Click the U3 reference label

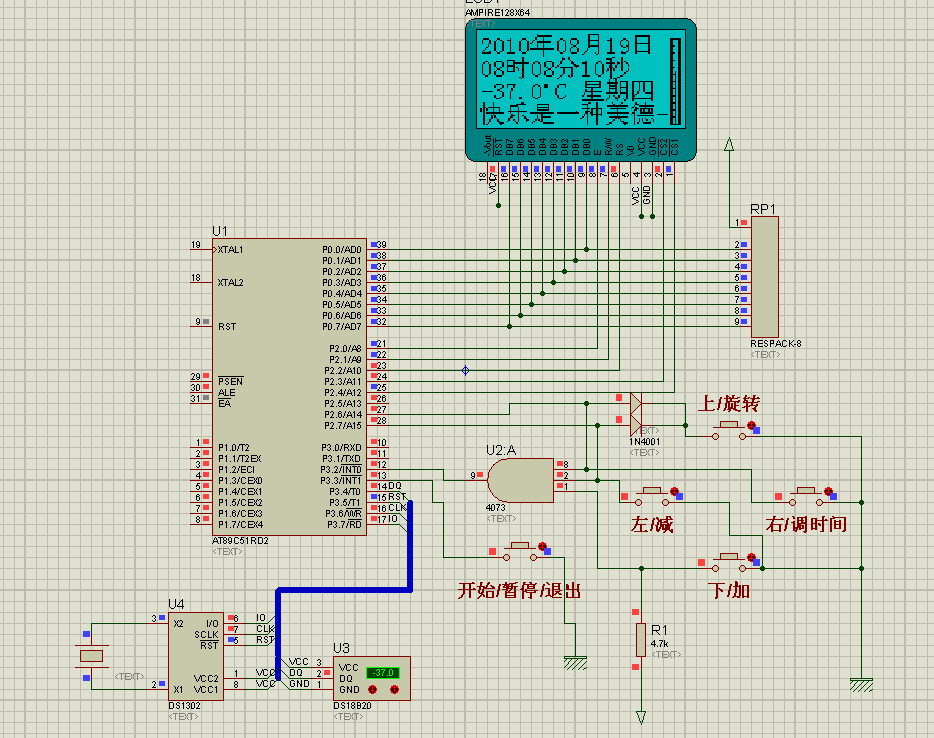[x=341, y=649]
